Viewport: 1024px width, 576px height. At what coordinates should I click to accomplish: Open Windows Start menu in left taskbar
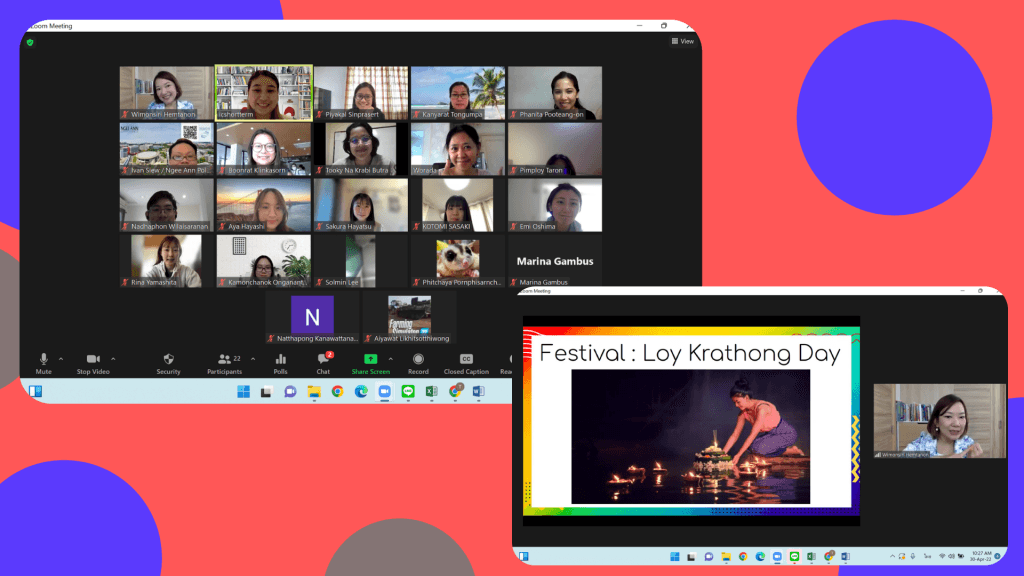pos(243,391)
